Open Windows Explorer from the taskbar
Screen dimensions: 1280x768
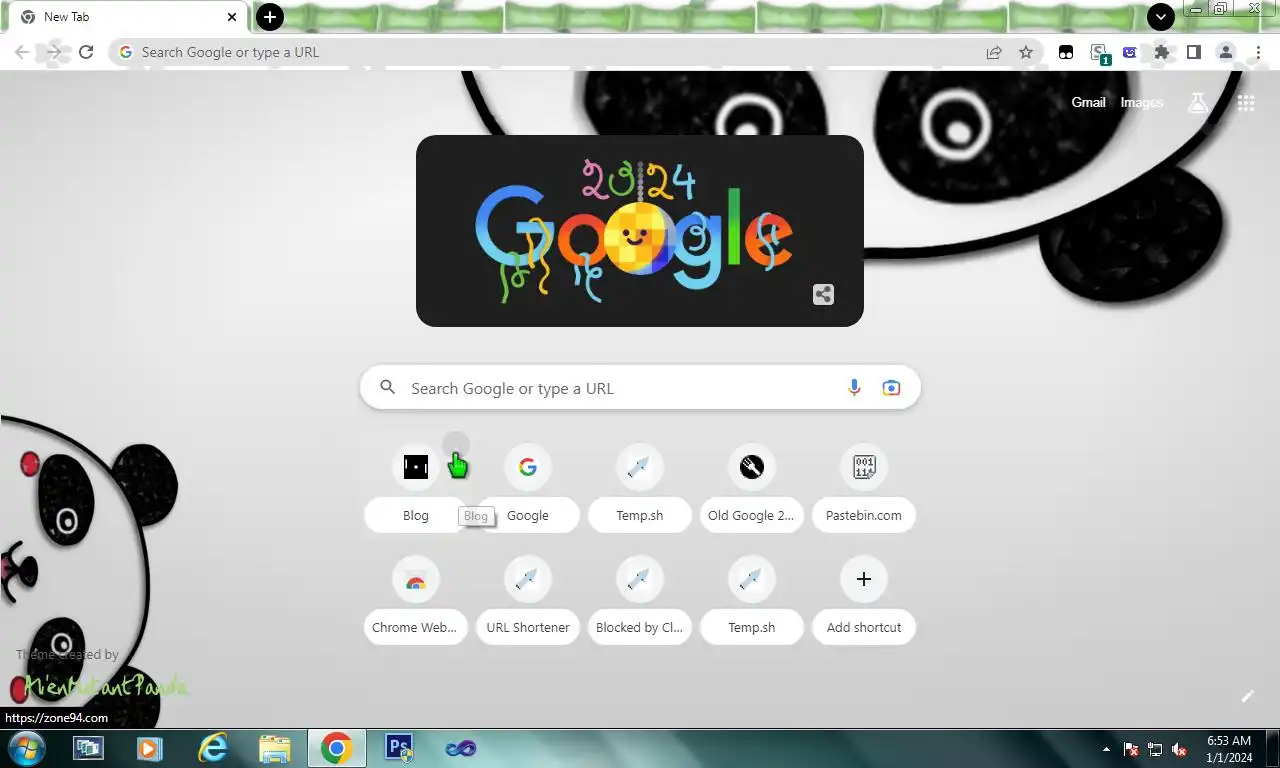point(274,748)
